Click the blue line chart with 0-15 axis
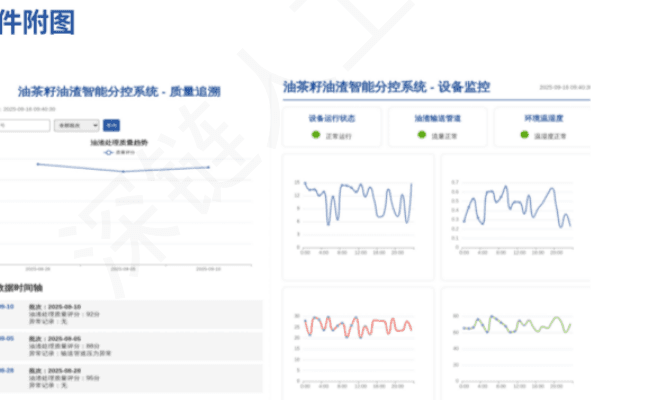670x400 pixels. click(358, 217)
